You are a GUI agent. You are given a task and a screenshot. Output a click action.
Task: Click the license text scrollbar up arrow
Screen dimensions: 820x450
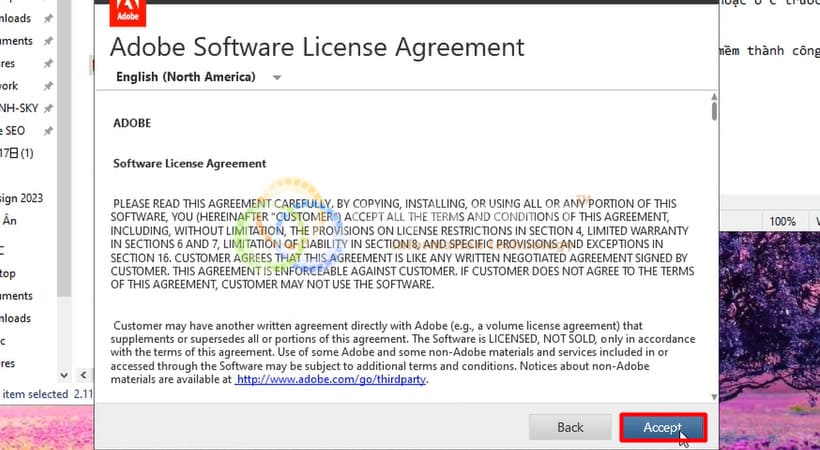tap(714, 97)
